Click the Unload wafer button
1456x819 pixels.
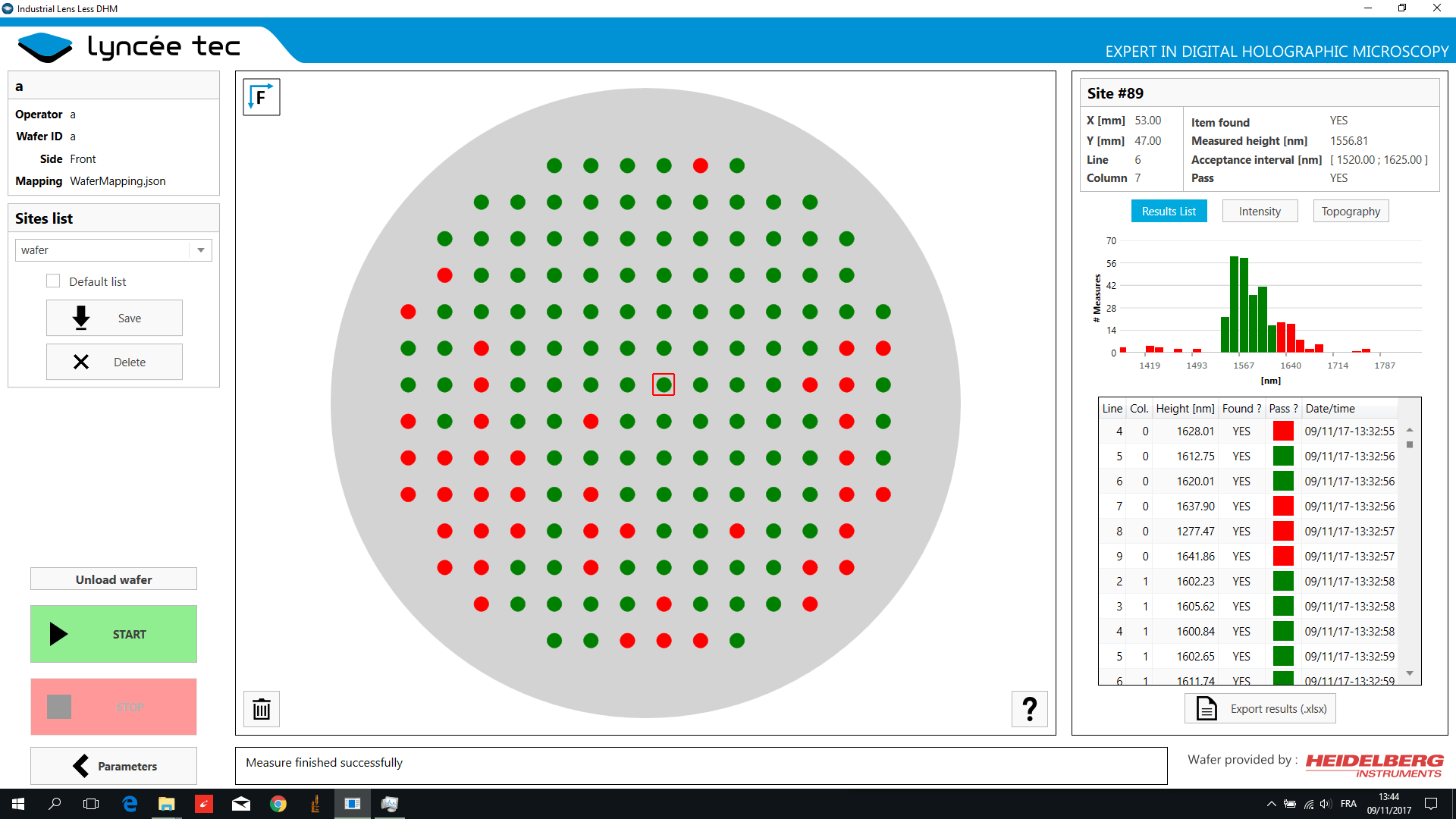coord(114,579)
